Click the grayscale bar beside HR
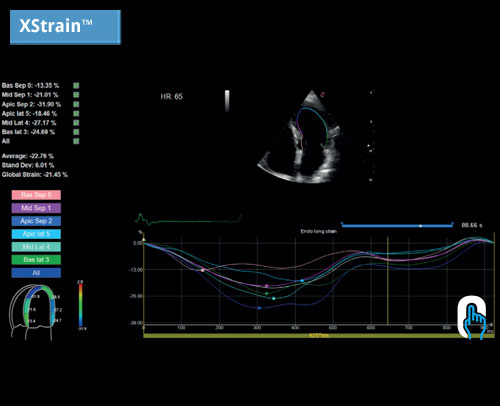The width and height of the screenshot is (500, 406). (227, 100)
